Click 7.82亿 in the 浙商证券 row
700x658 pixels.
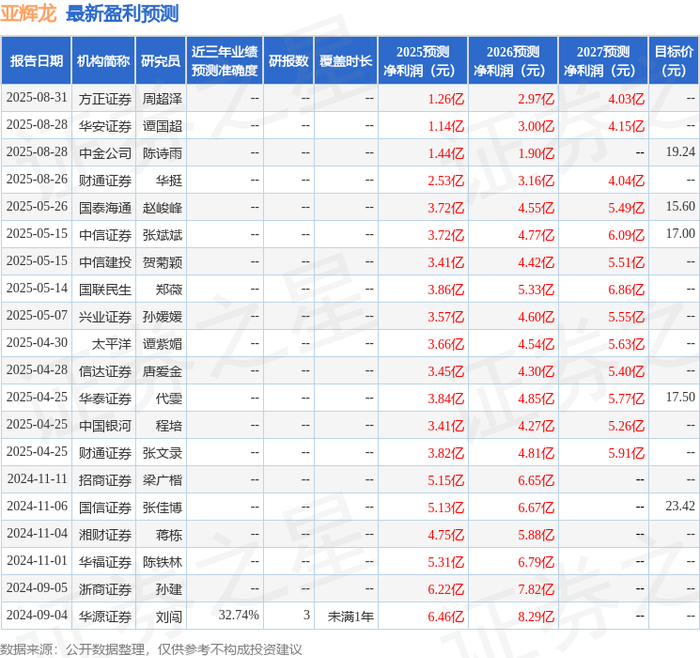point(536,590)
